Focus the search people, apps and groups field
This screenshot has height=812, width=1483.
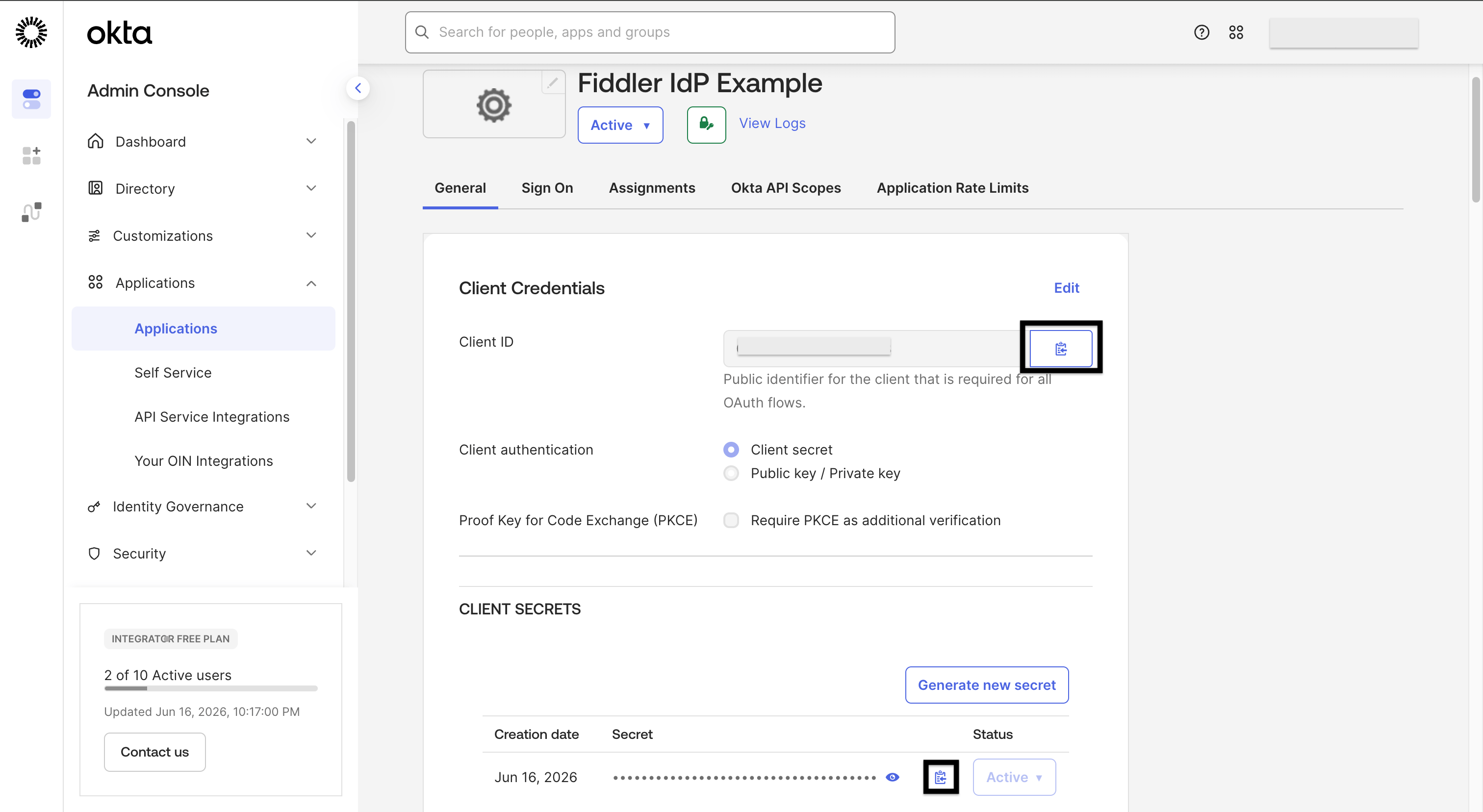tap(650, 32)
